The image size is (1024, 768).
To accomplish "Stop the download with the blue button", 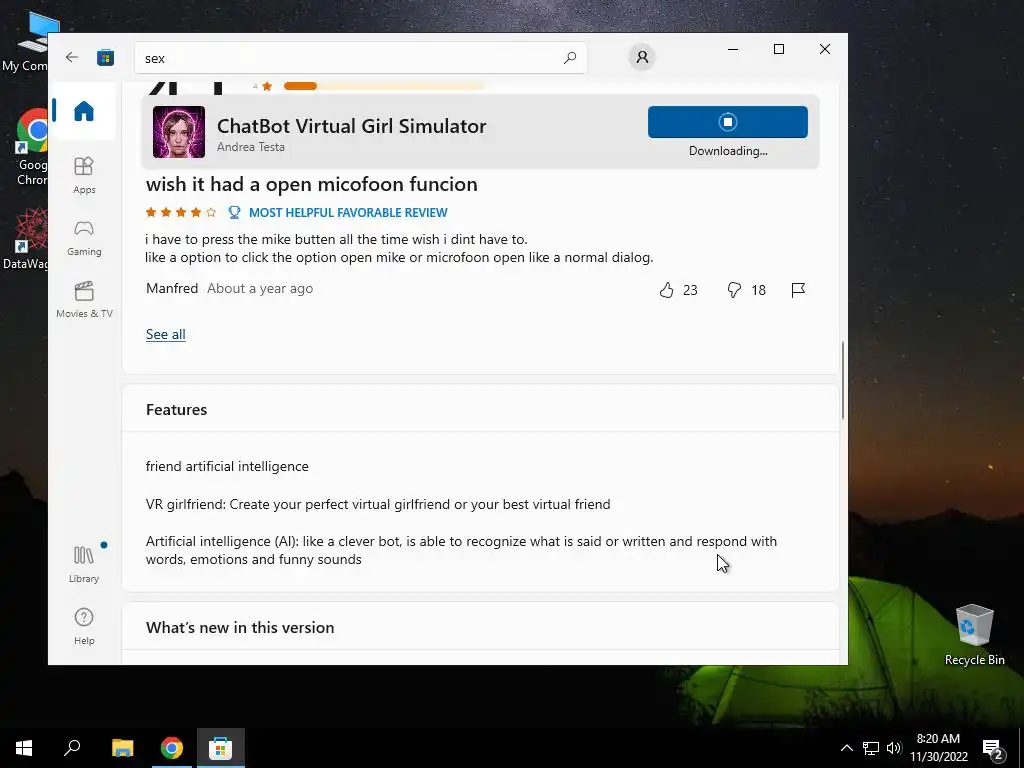I will click(728, 122).
